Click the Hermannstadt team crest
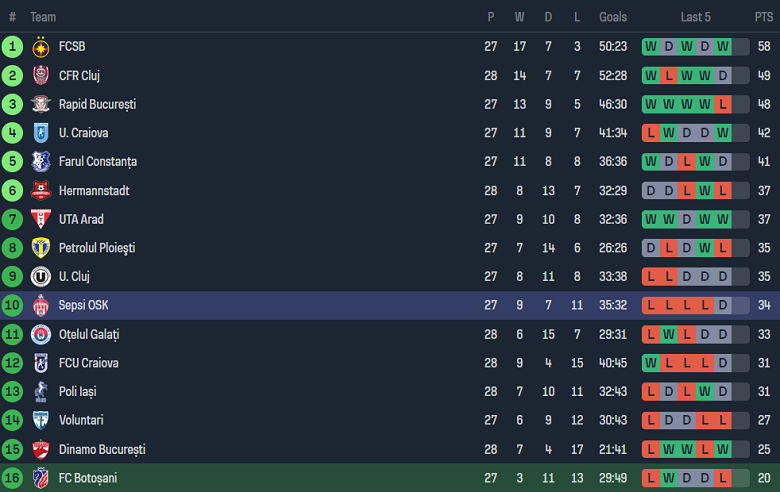This screenshot has height=492, width=780. pyautogui.click(x=41, y=191)
